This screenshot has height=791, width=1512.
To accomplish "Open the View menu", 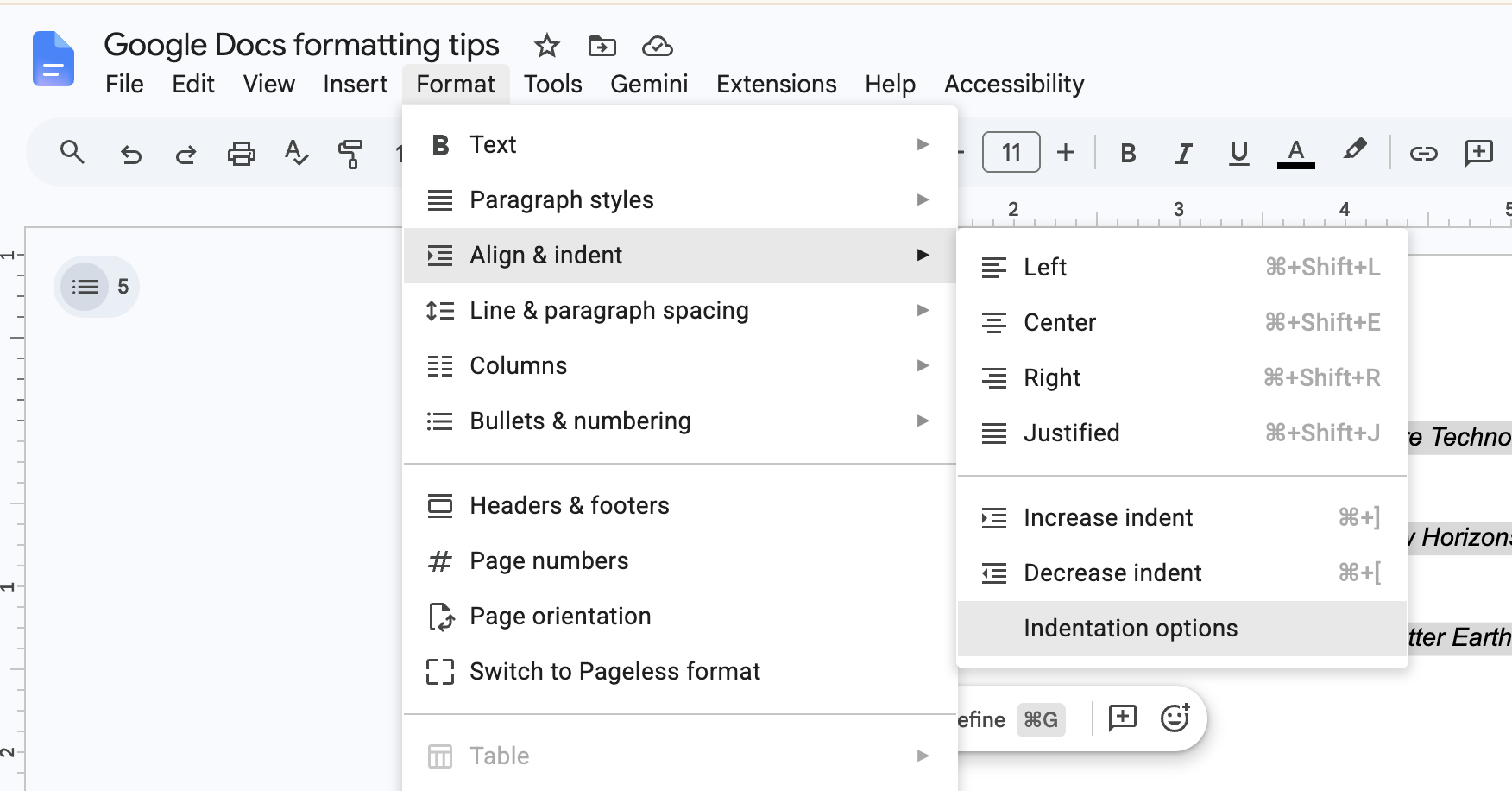I will pyautogui.click(x=268, y=84).
